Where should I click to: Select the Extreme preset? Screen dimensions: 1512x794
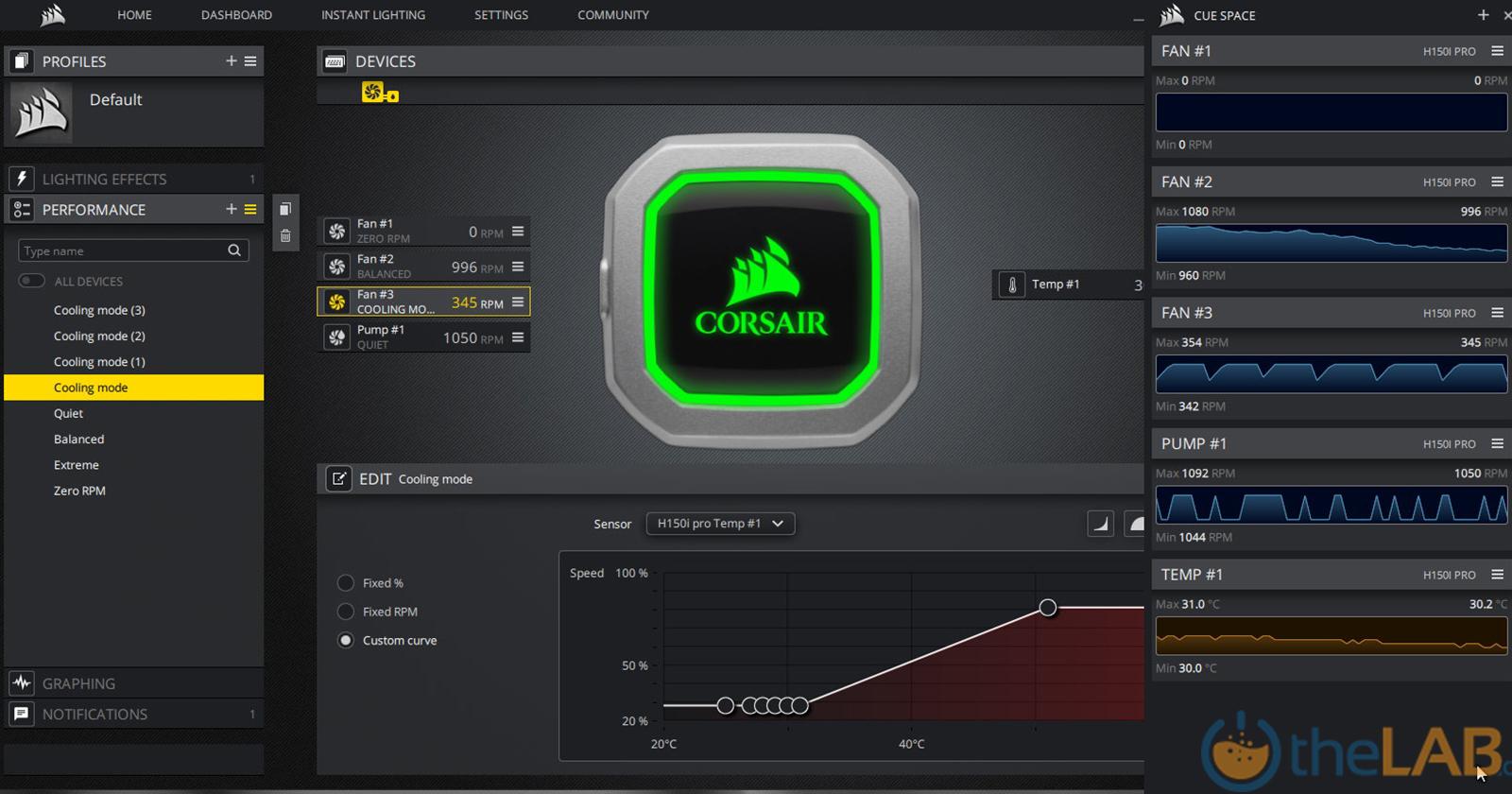point(76,465)
